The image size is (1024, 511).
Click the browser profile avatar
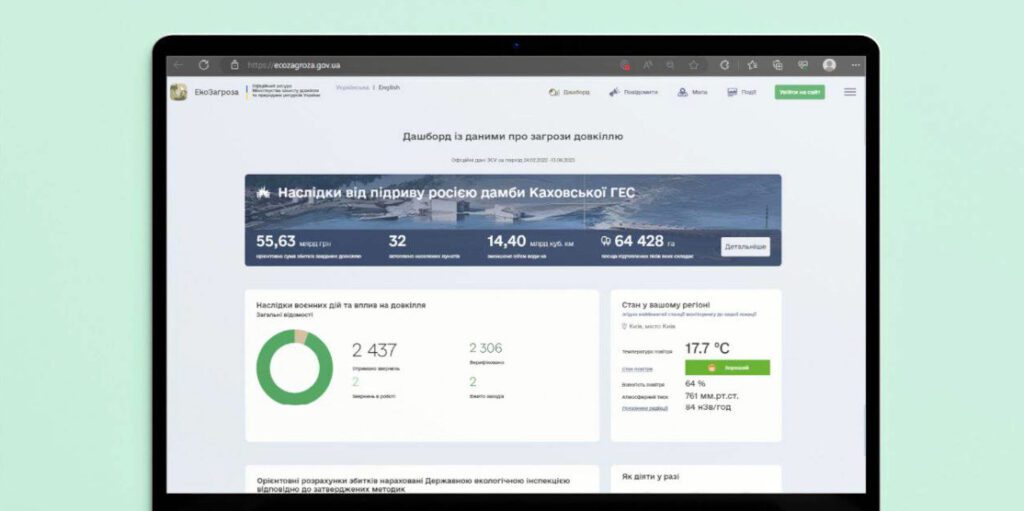click(x=829, y=65)
